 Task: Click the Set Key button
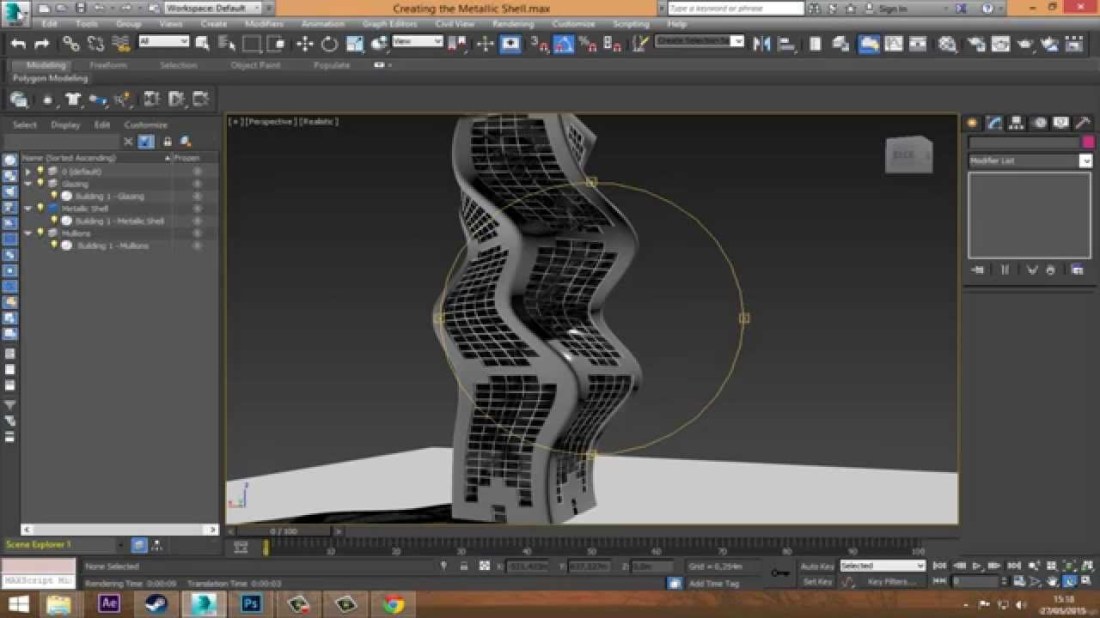click(817, 581)
